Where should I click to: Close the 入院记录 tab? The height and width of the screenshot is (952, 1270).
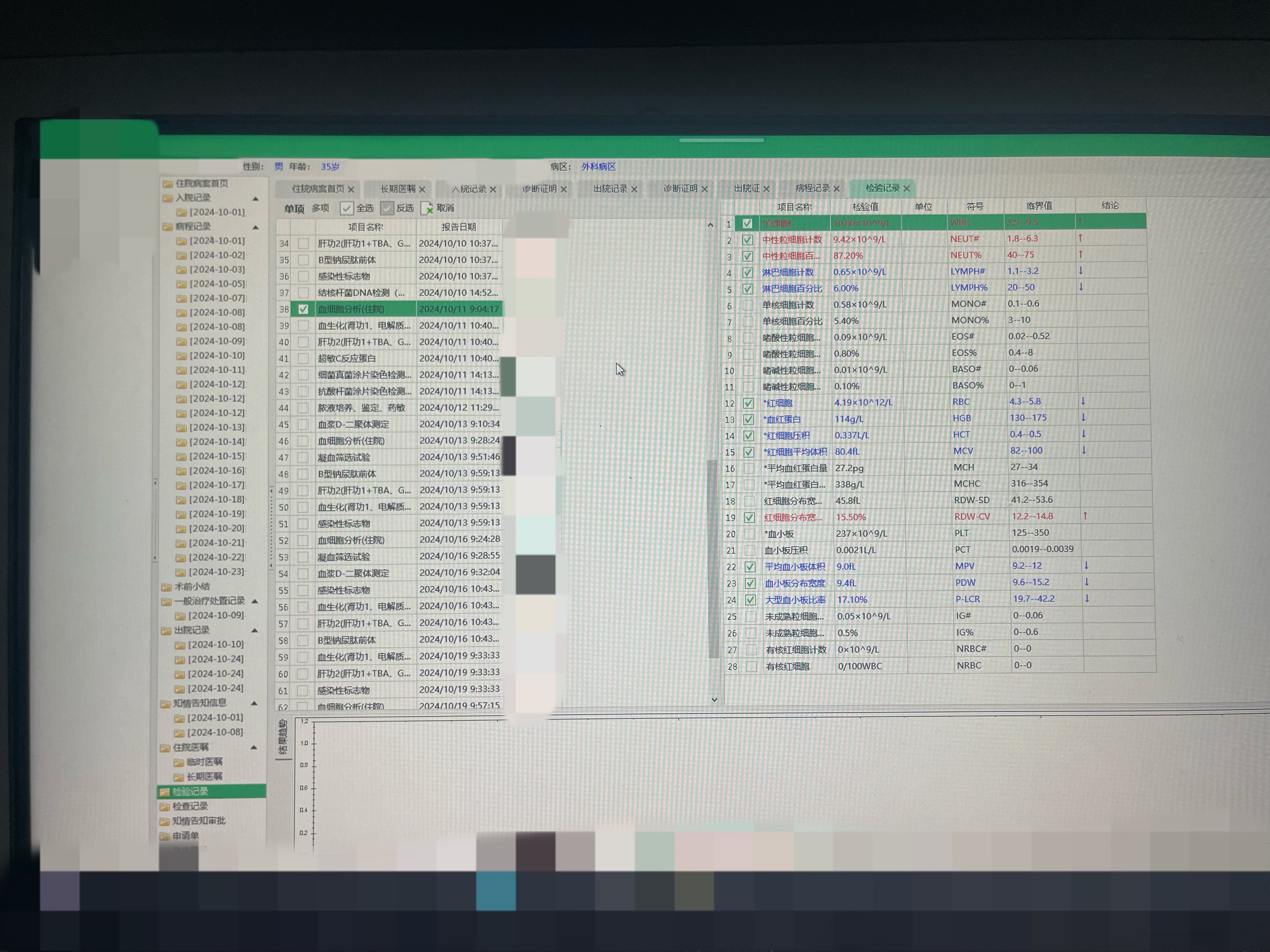[x=493, y=190]
